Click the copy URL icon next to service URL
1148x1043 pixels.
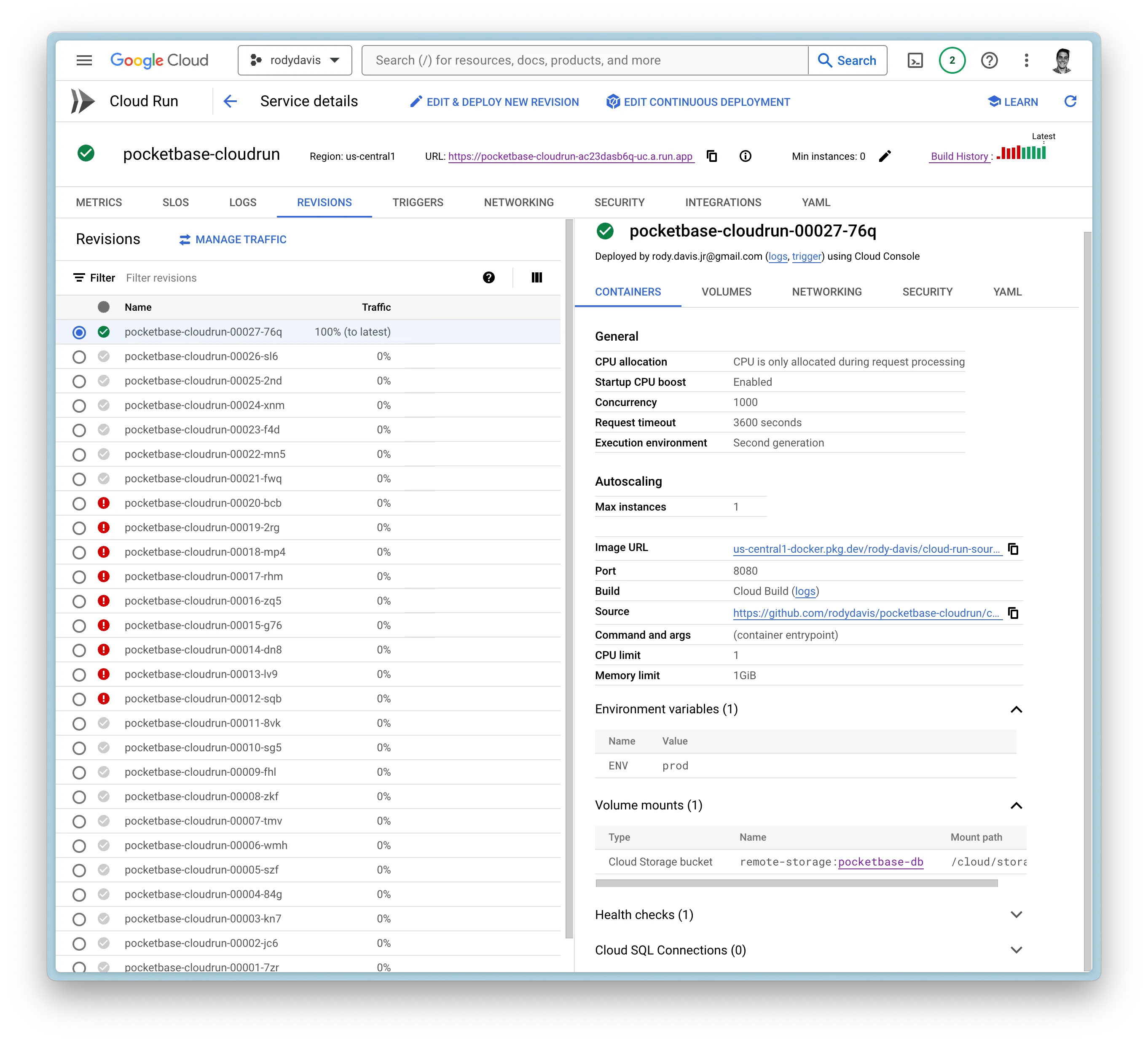(712, 156)
